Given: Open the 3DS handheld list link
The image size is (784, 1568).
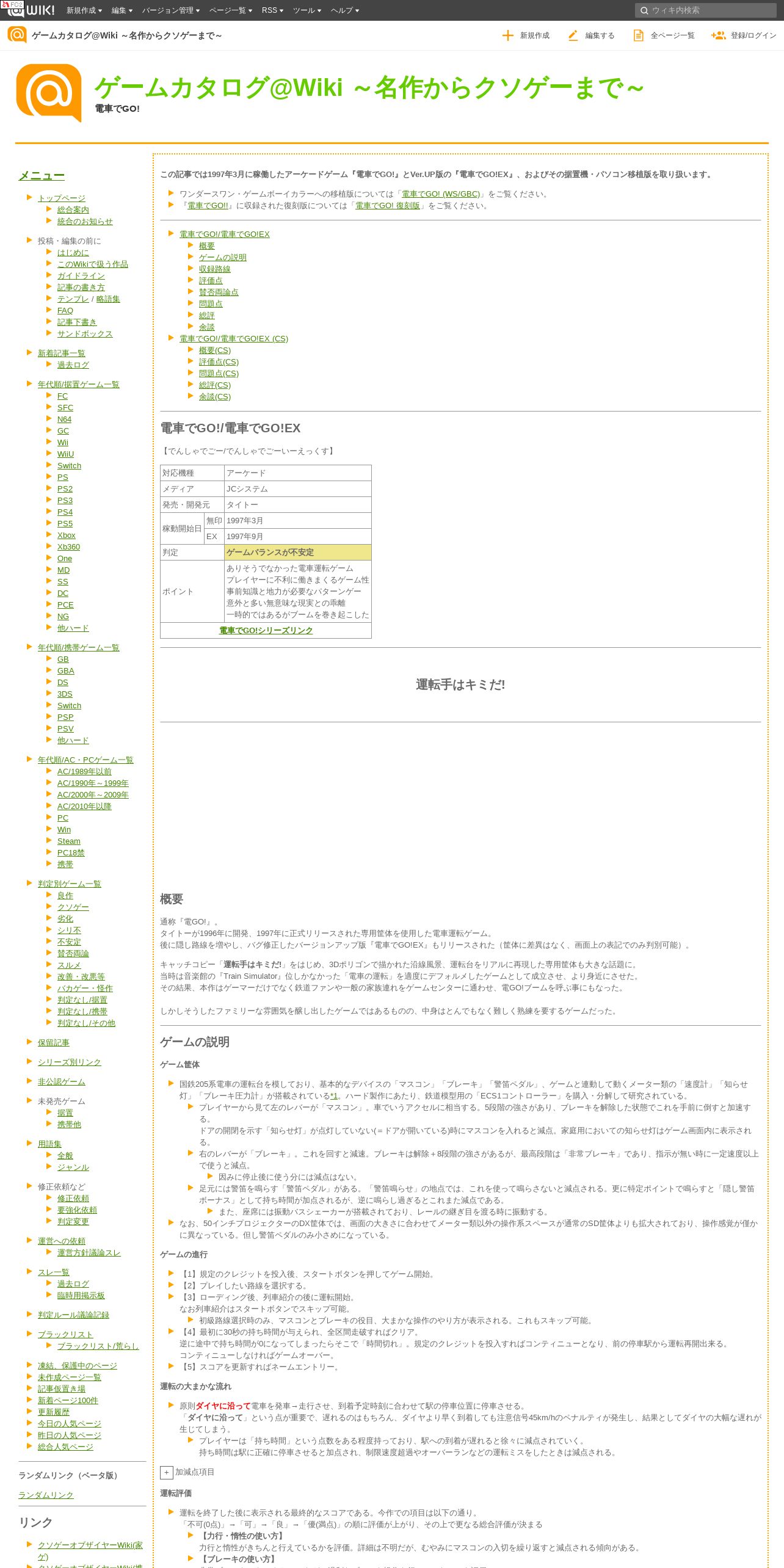Looking at the screenshot, I should 65,694.
